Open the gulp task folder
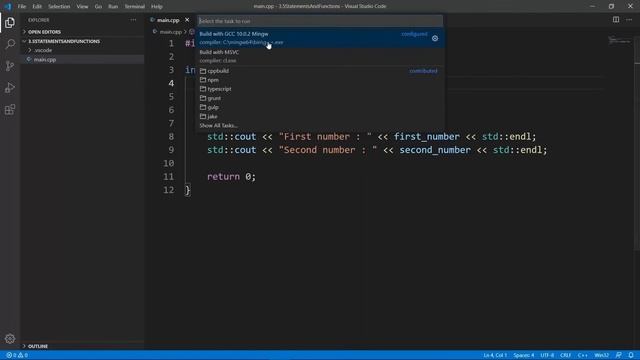This screenshot has width=640, height=360. tap(320, 107)
